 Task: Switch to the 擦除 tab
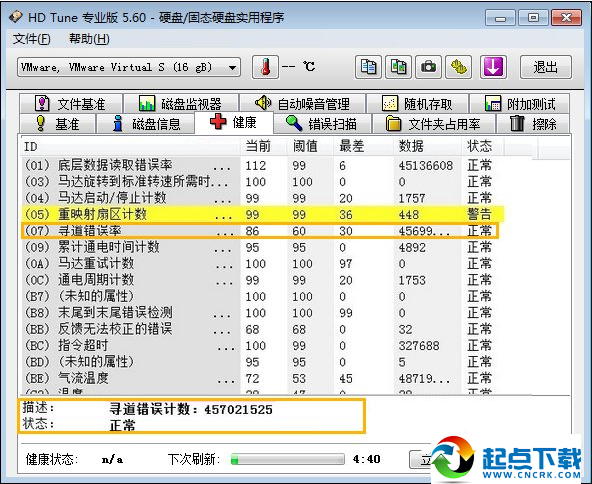tap(533, 123)
